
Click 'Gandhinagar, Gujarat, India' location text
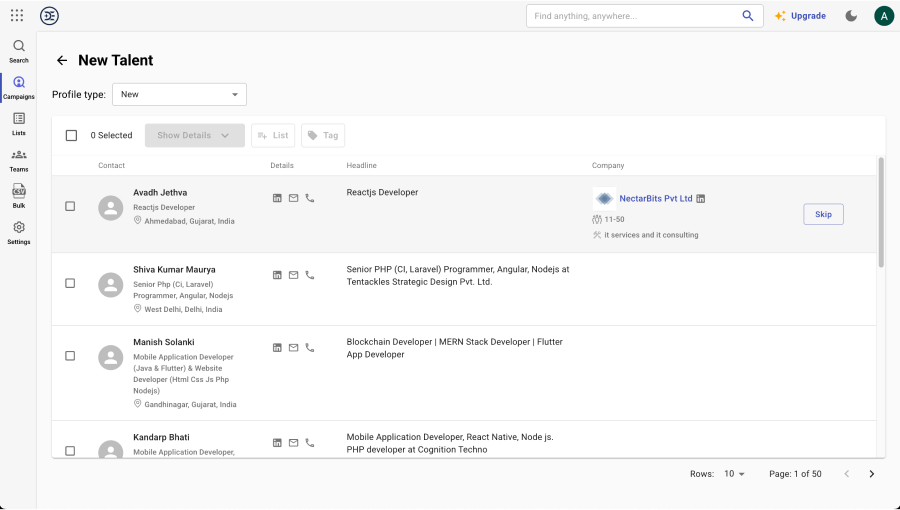pos(190,404)
